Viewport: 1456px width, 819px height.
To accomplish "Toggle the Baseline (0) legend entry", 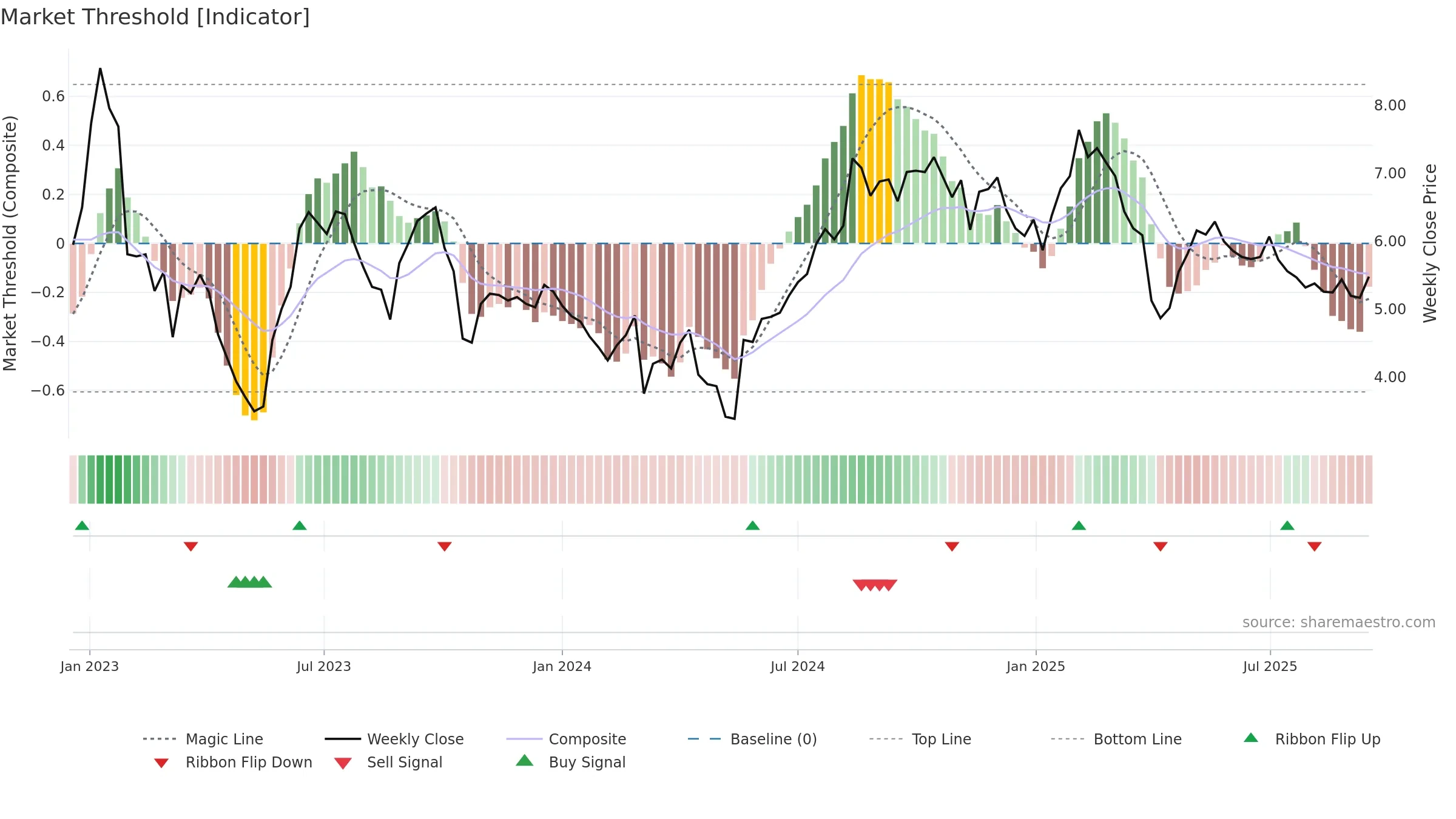I will pyautogui.click(x=752, y=739).
